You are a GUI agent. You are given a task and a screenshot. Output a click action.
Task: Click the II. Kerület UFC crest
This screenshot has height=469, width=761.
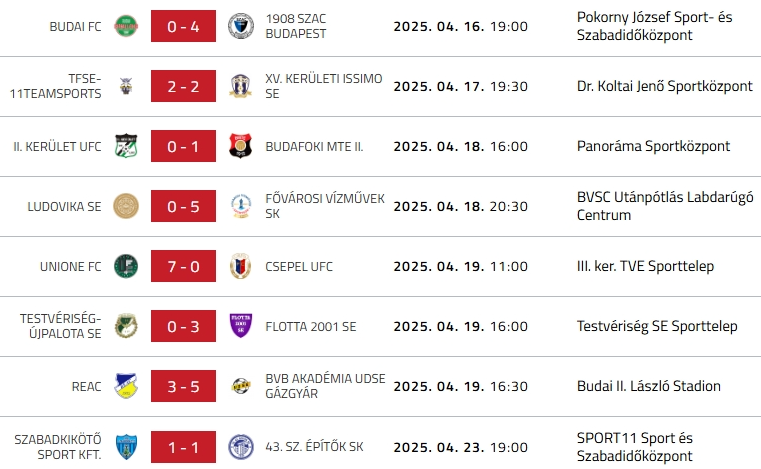(125, 146)
